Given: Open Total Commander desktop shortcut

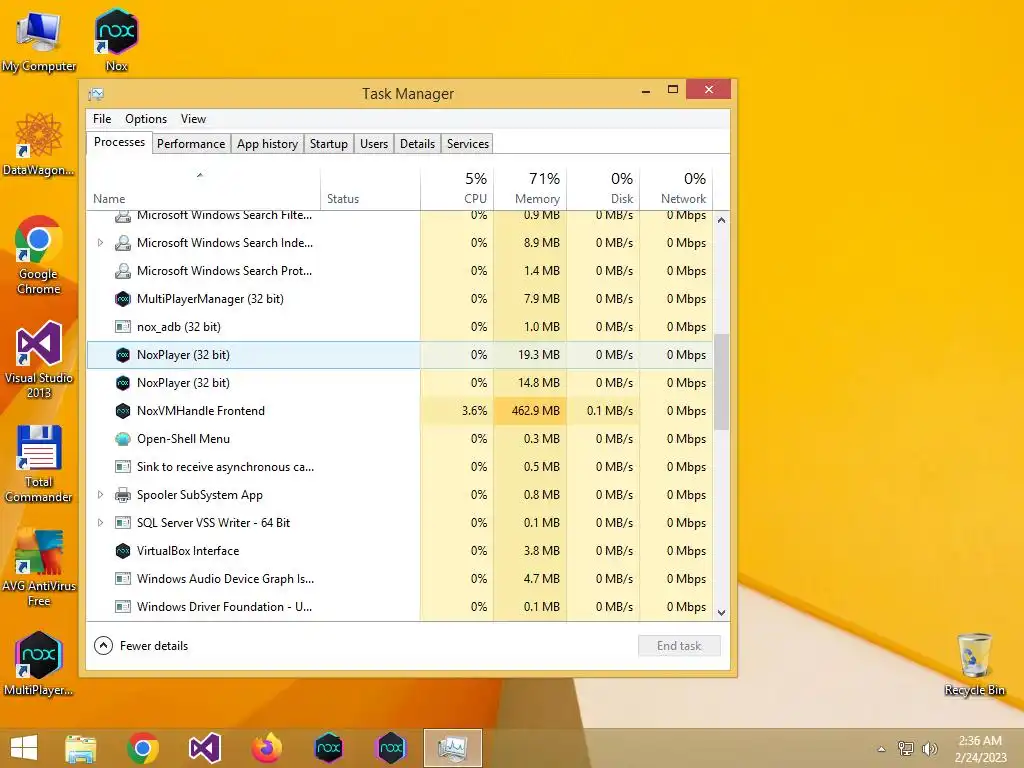Looking at the screenshot, I should pos(39,464).
